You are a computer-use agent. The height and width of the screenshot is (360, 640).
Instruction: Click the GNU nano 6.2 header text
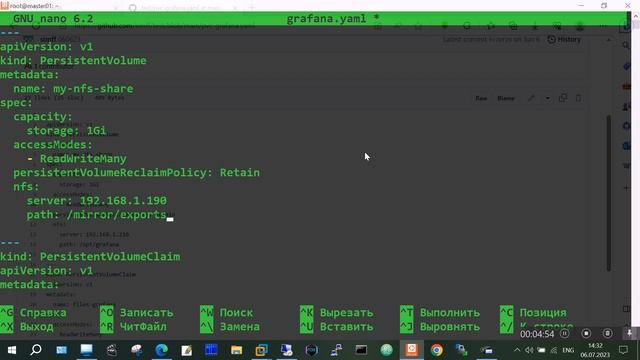tap(53, 19)
